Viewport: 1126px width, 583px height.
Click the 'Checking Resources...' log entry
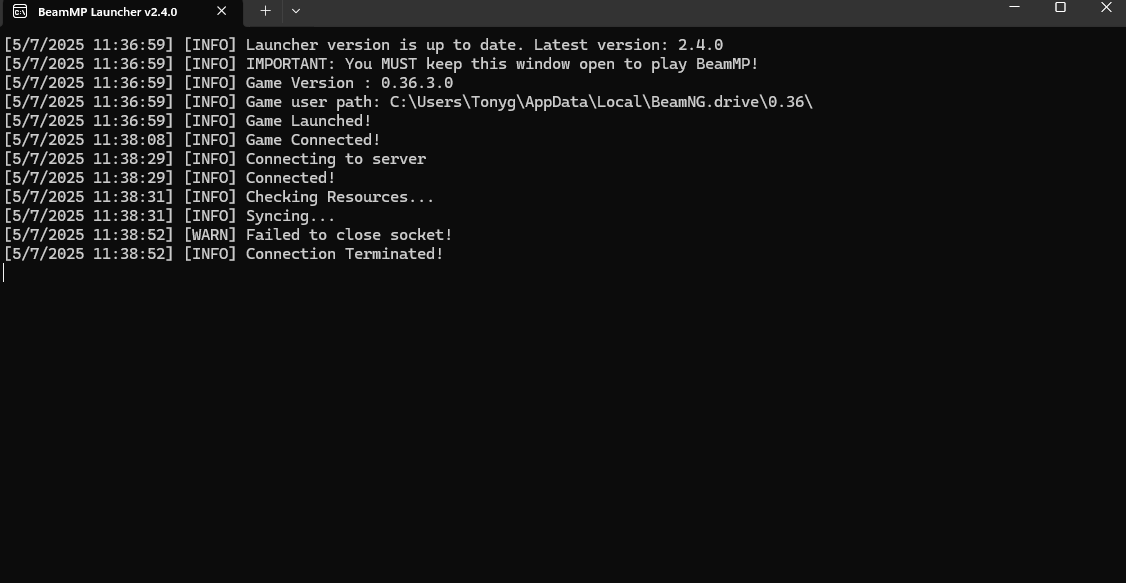click(340, 197)
